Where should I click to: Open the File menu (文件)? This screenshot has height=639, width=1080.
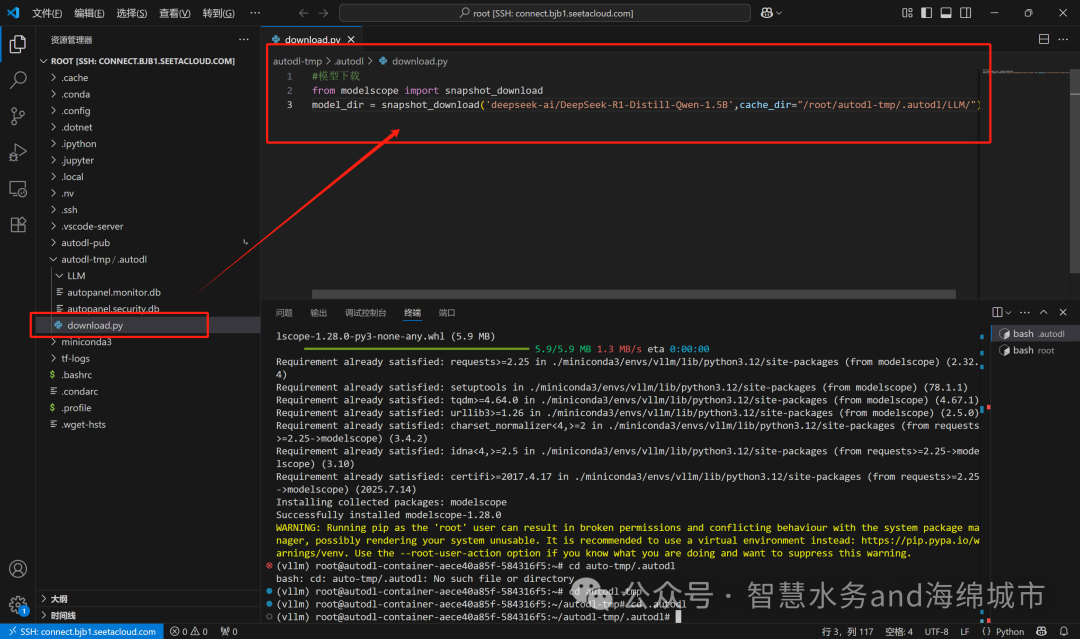point(47,13)
